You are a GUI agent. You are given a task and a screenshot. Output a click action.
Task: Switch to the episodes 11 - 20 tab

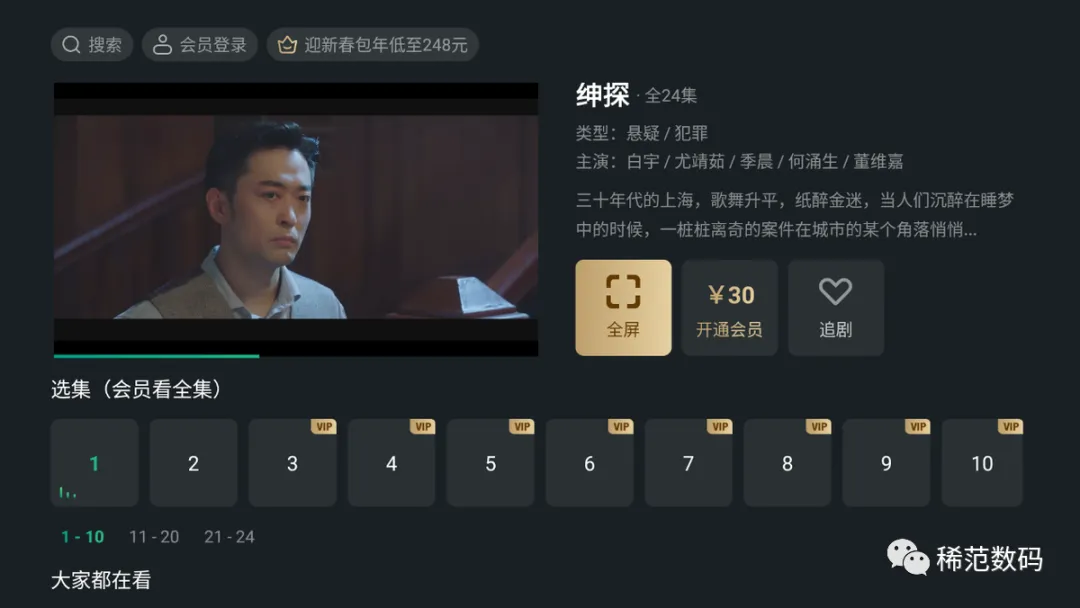click(154, 537)
